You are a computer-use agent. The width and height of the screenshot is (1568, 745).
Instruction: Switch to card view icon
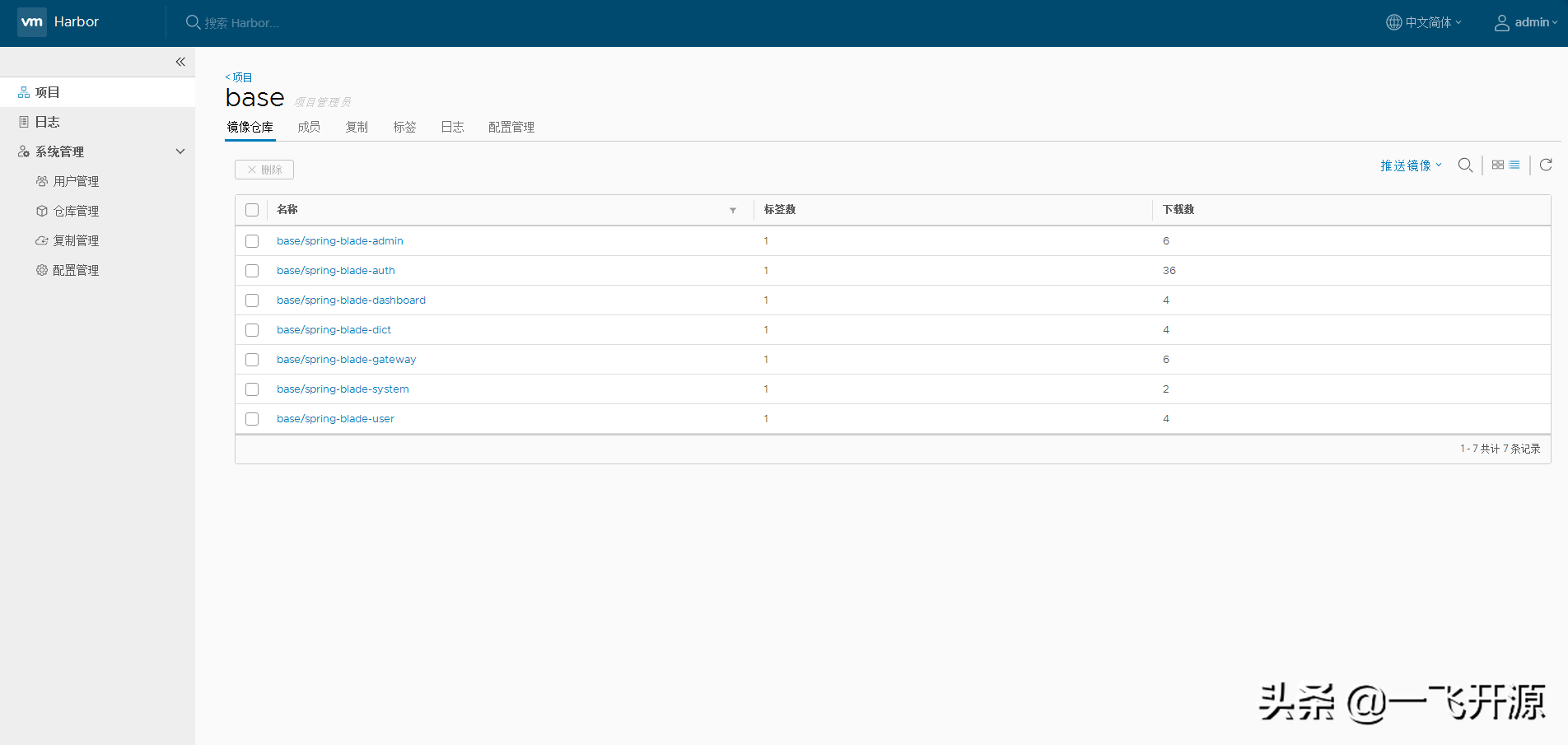[1498, 165]
